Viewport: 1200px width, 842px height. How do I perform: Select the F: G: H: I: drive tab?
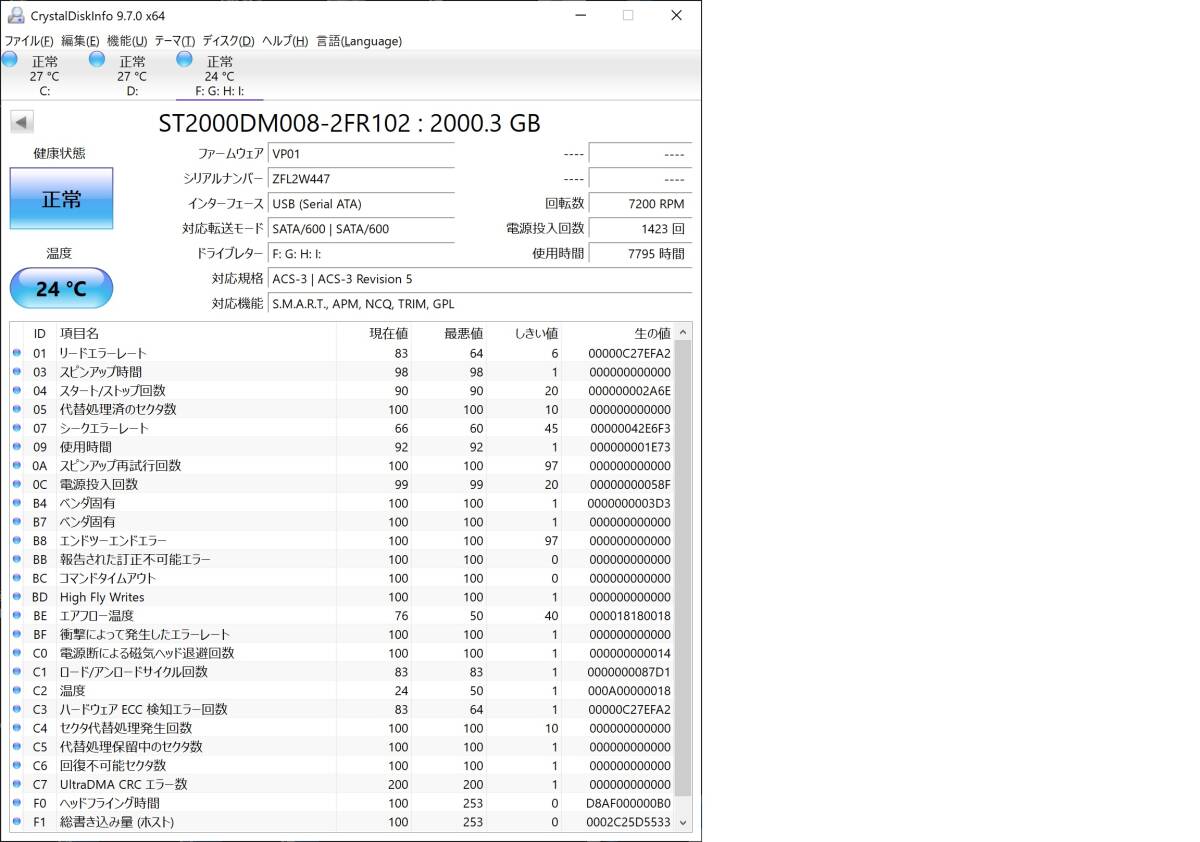pos(219,76)
